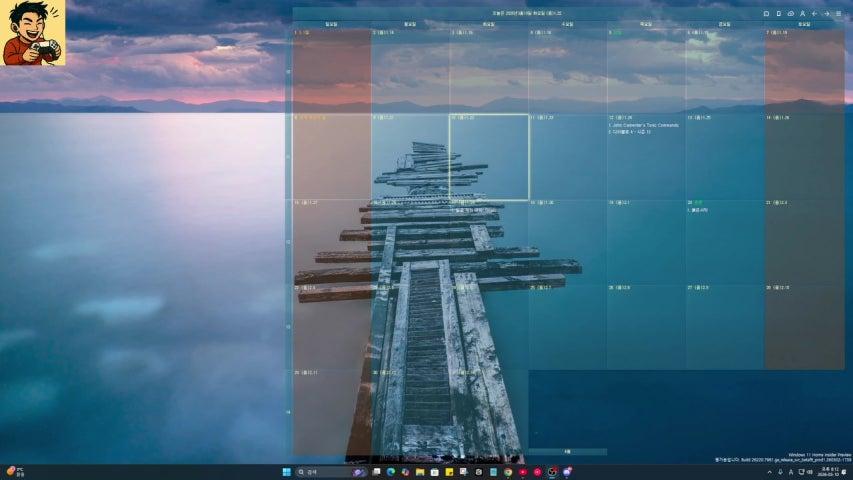Show hidden tray icons chevron

click(769, 472)
